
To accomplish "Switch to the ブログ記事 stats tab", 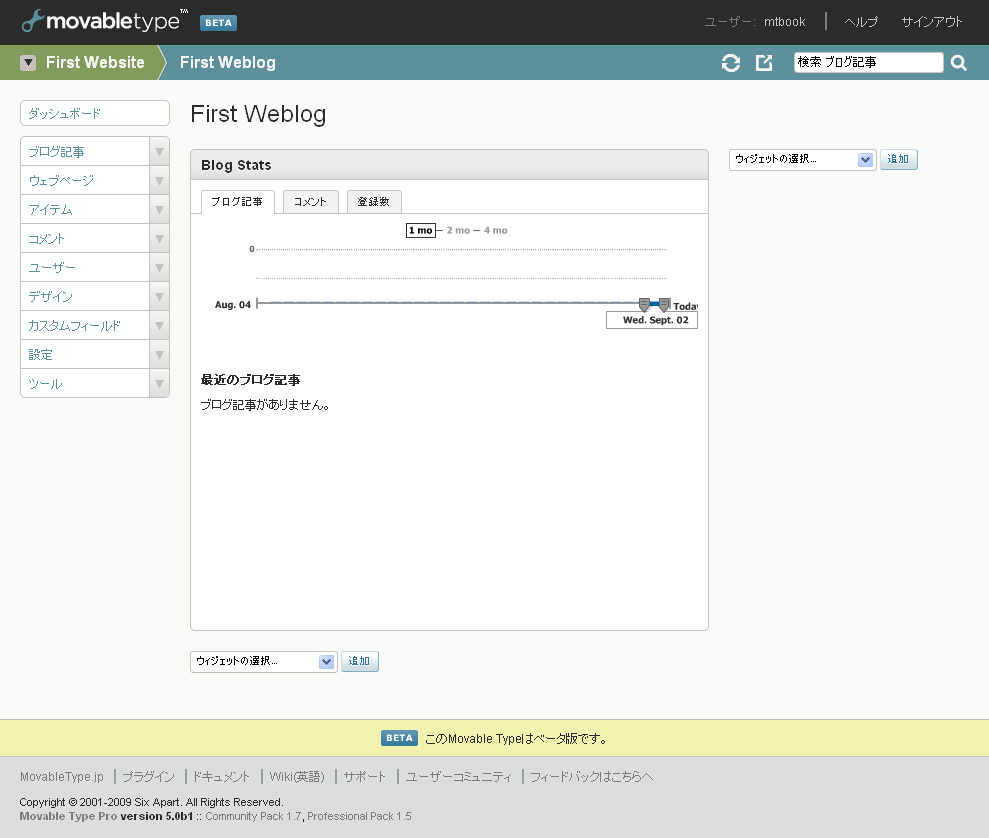I will pos(237,202).
